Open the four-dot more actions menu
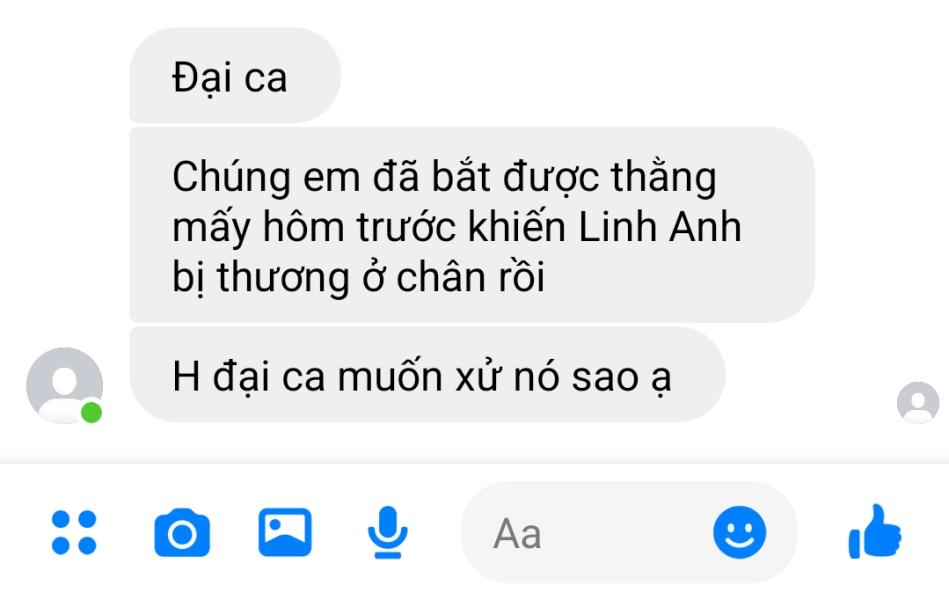949x600 pixels. pos(74,532)
